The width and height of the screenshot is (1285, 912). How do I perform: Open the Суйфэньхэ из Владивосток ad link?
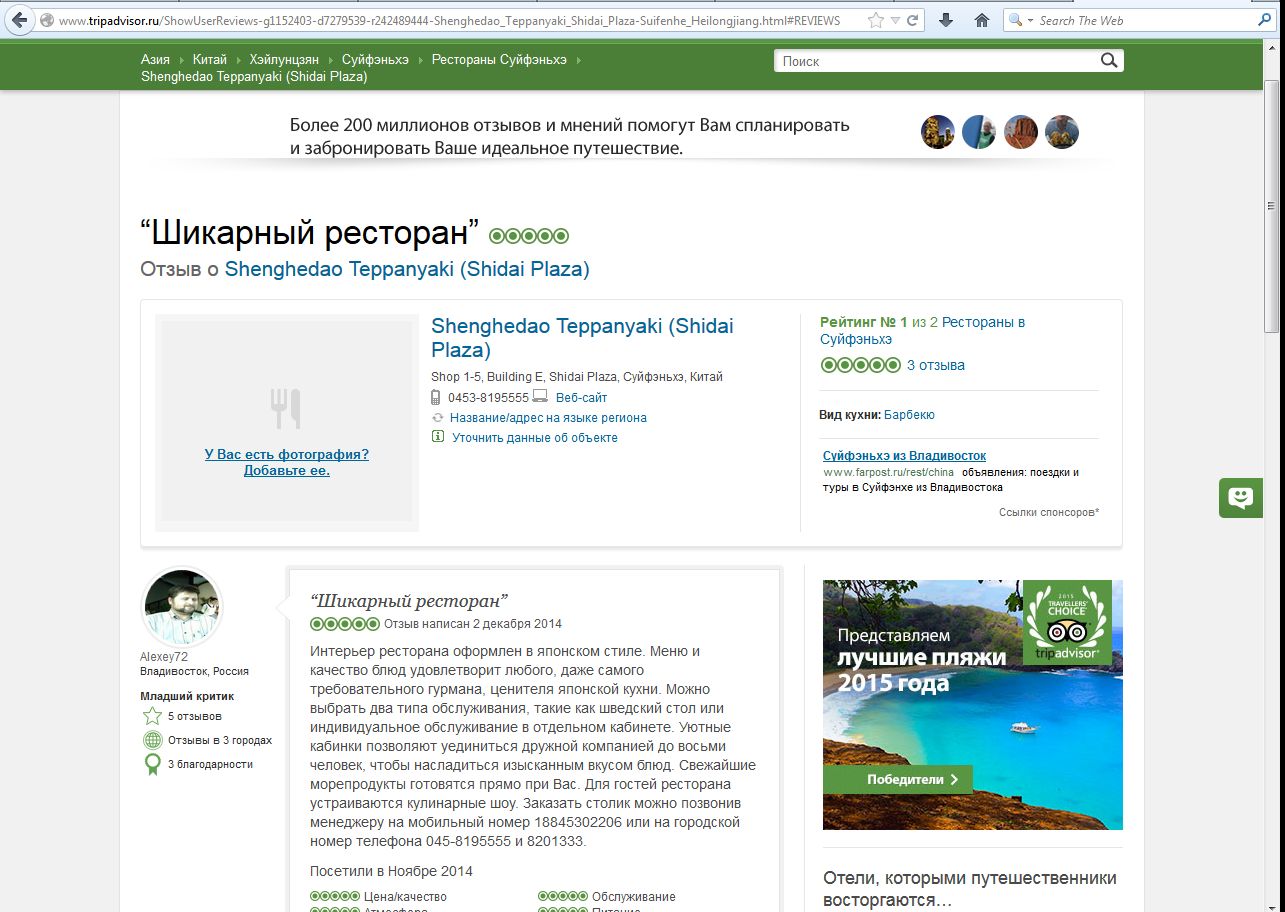click(x=904, y=456)
